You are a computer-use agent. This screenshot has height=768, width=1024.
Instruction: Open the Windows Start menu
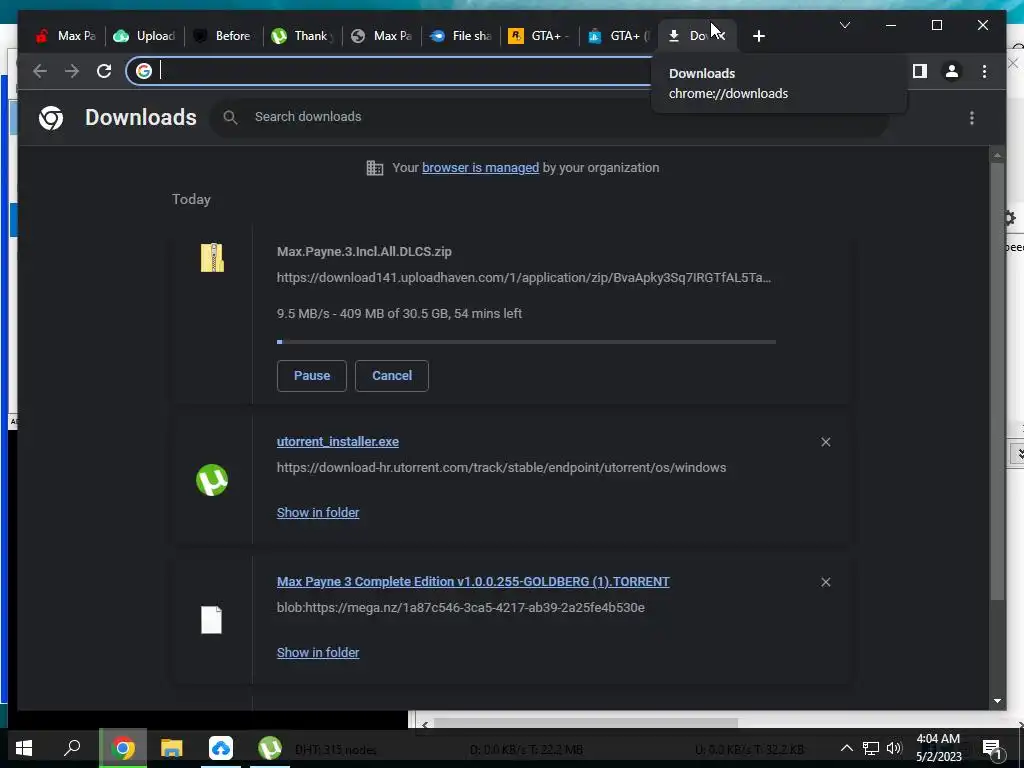click(x=24, y=748)
